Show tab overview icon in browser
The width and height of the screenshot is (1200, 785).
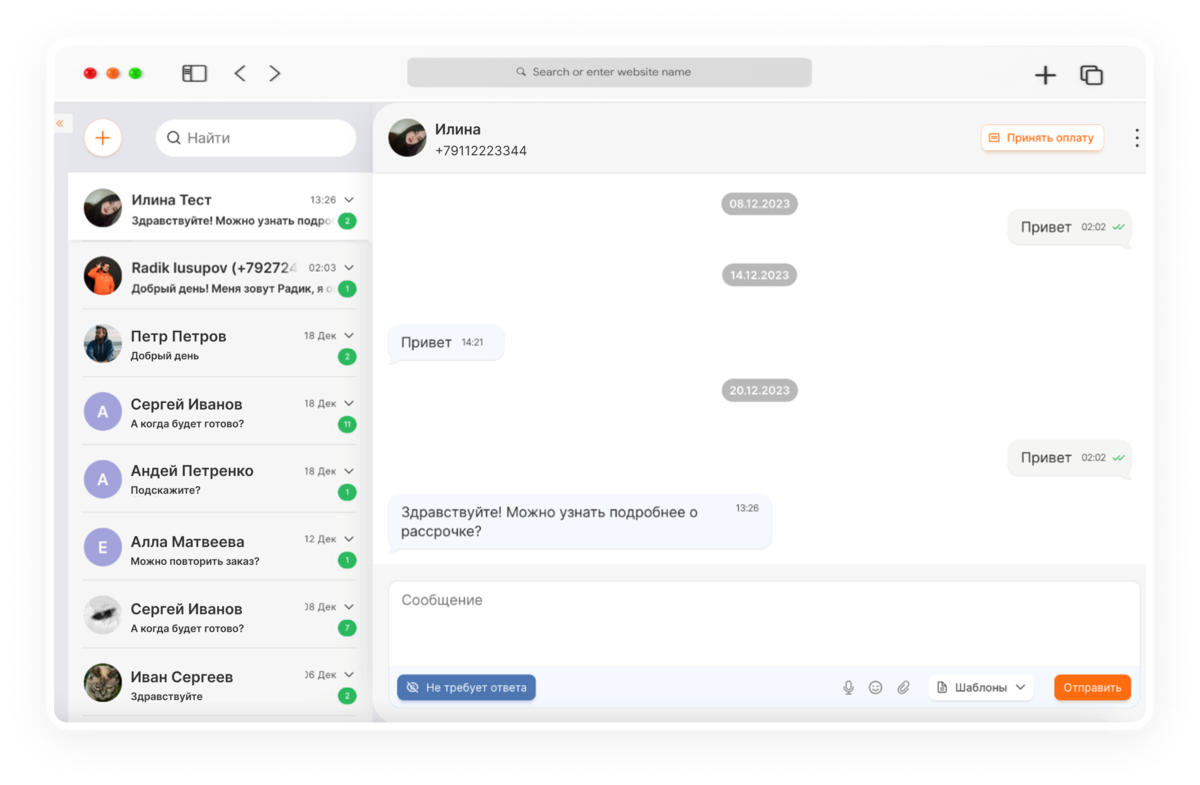[1091, 75]
